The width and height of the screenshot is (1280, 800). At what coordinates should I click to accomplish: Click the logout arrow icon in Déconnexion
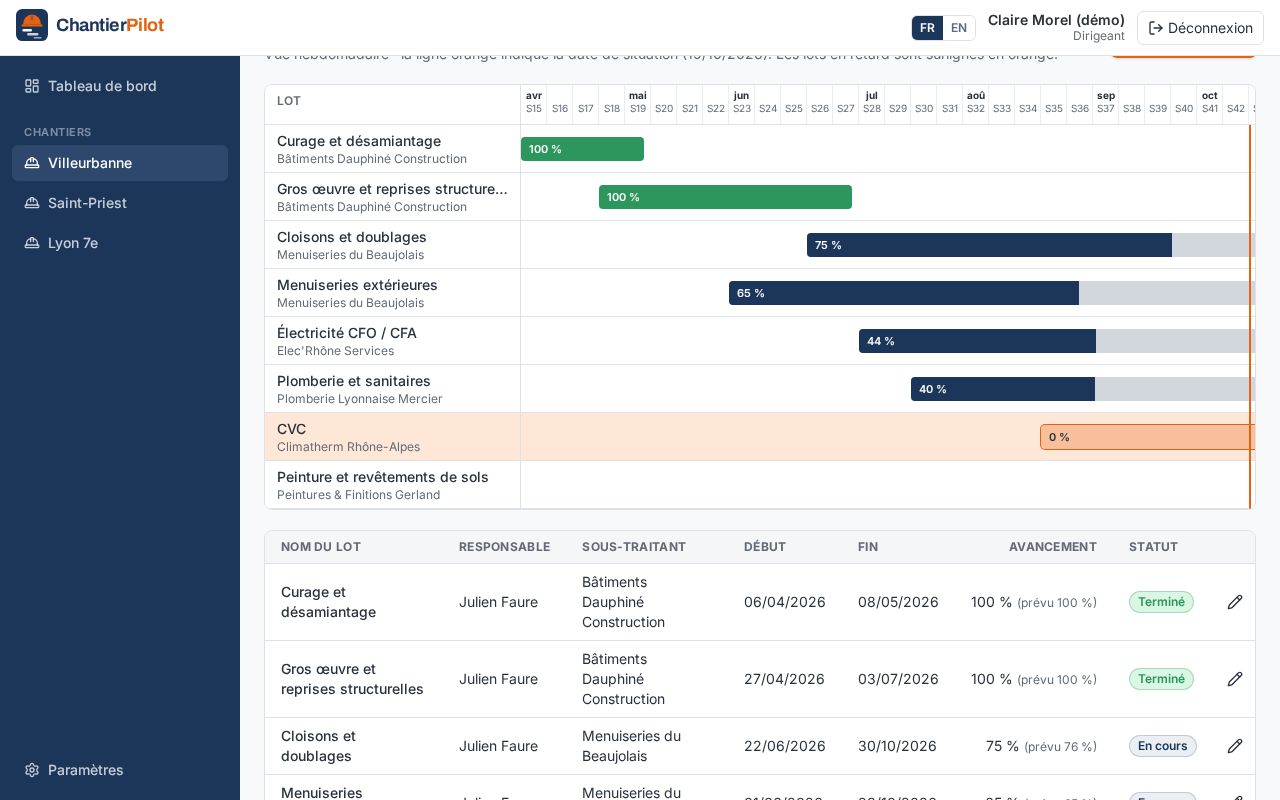click(1156, 28)
